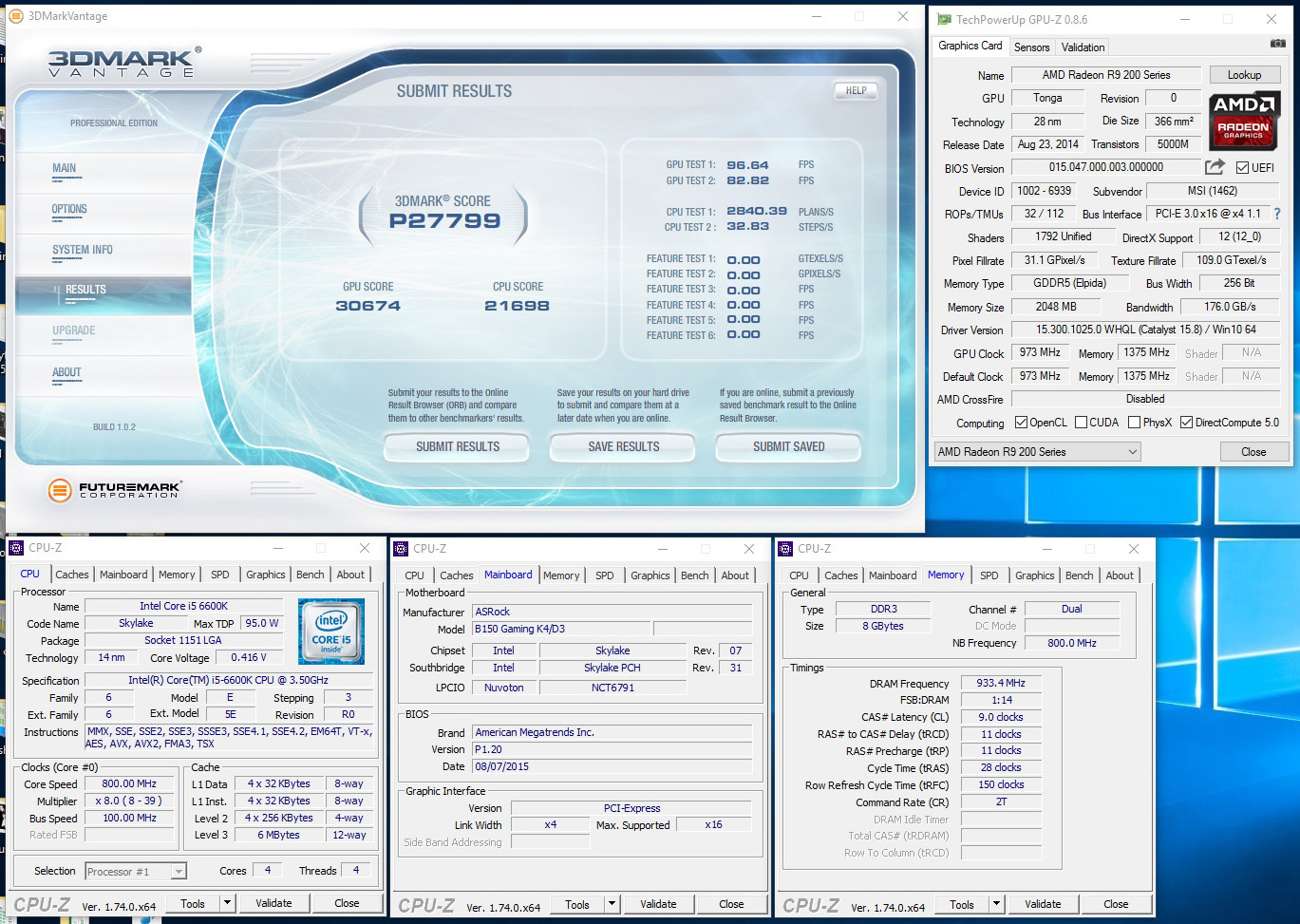The image size is (1300, 924).
Task: Expand Tools dropdown arrow in CPU-Z Memory timings window
Action: 996,904
